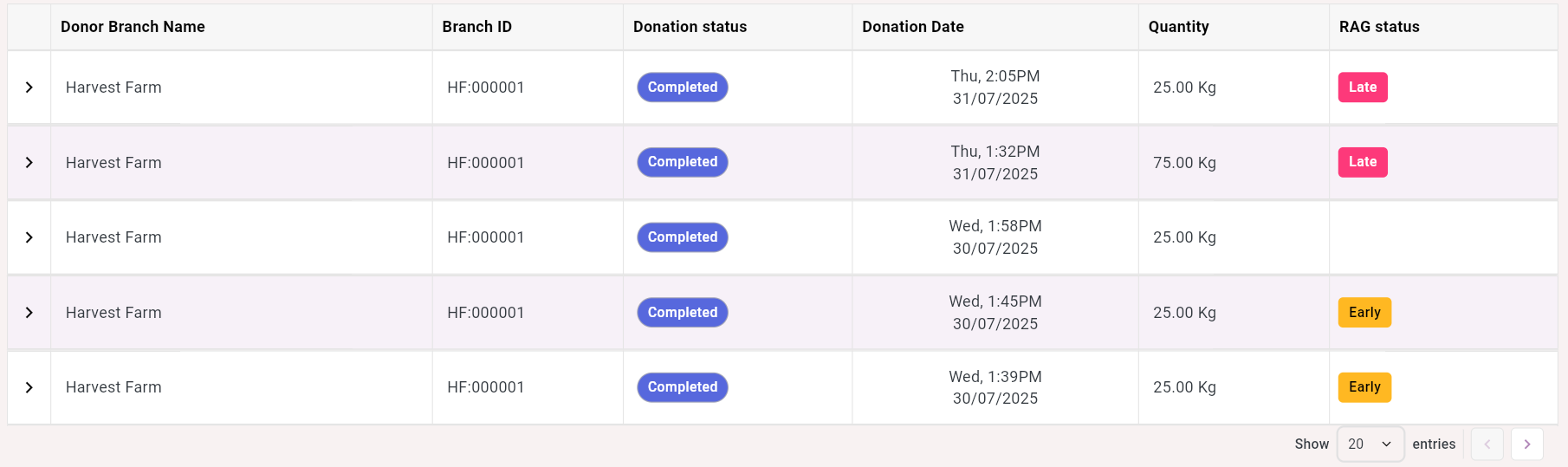Image resolution: width=1568 pixels, height=467 pixels.
Task: Go to the previous page of entries
Action: pyautogui.click(x=1487, y=444)
